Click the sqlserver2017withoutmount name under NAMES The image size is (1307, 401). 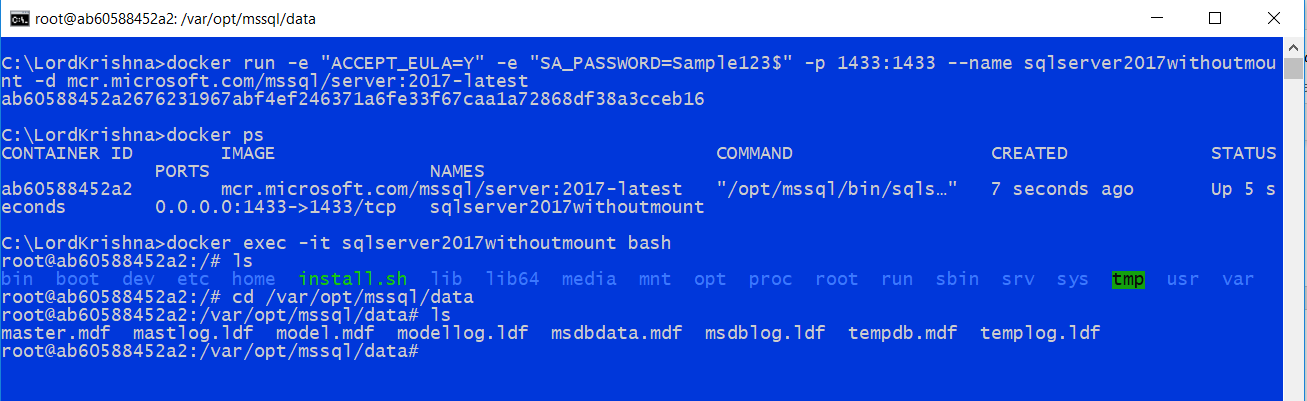[x=567, y=207]
